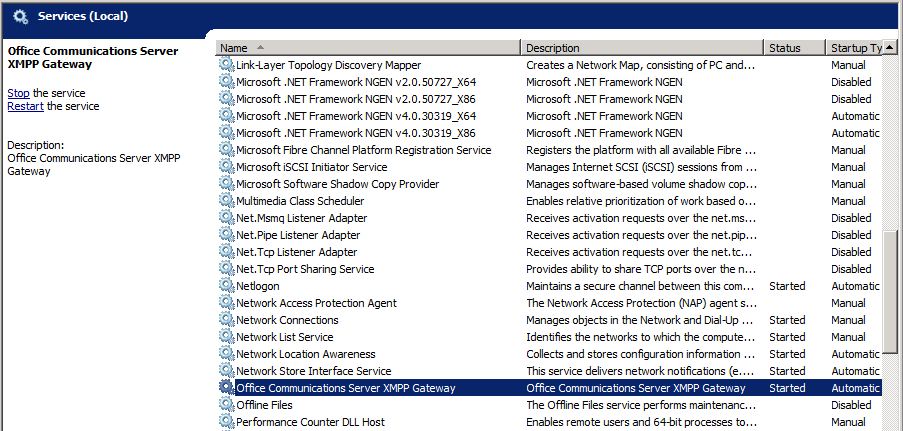Click gear icon of Microsoft iSCSI Initiator Service
This screenshot has width=903, height=431.
(x=227, y=167)
